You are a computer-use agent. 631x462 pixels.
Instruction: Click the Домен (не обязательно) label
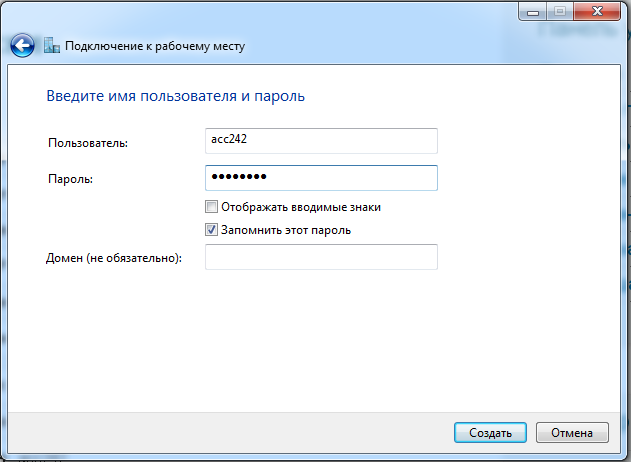coord(114,259)
